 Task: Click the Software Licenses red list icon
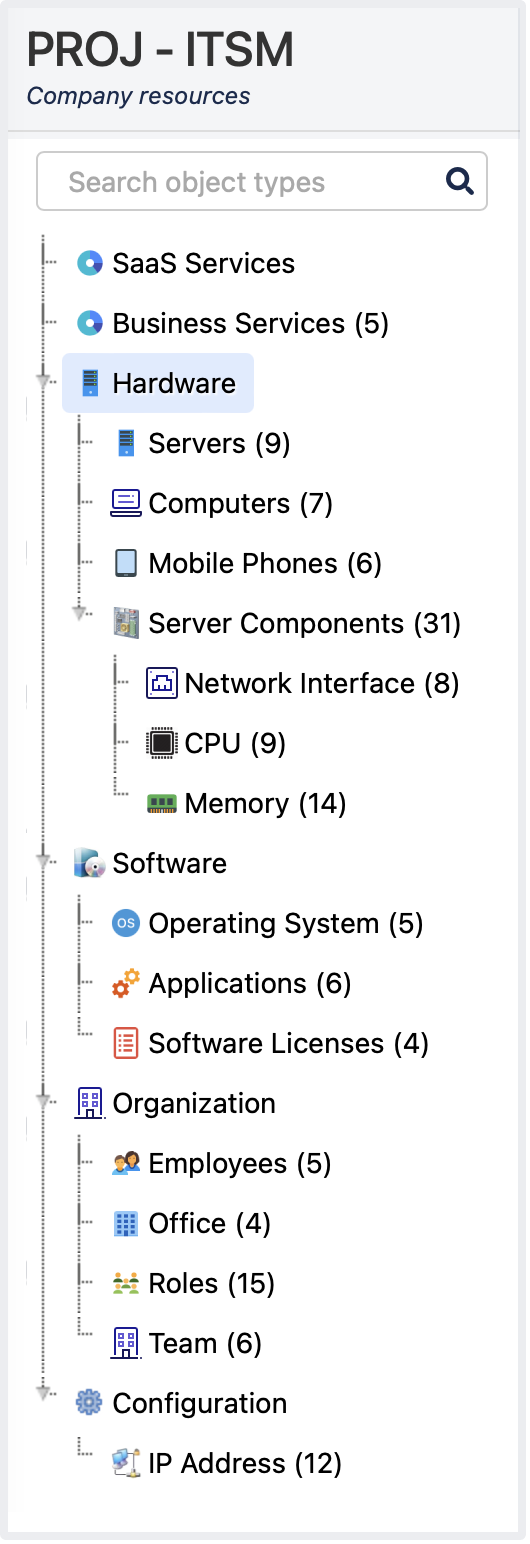[126, 1043]
